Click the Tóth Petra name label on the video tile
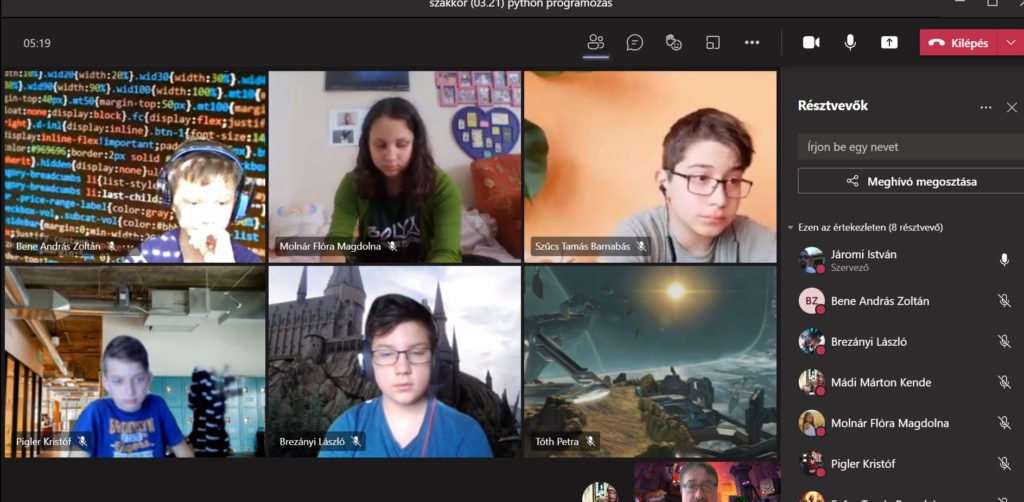The width and height of the screenshot is (1024, 502). point(556,441)
